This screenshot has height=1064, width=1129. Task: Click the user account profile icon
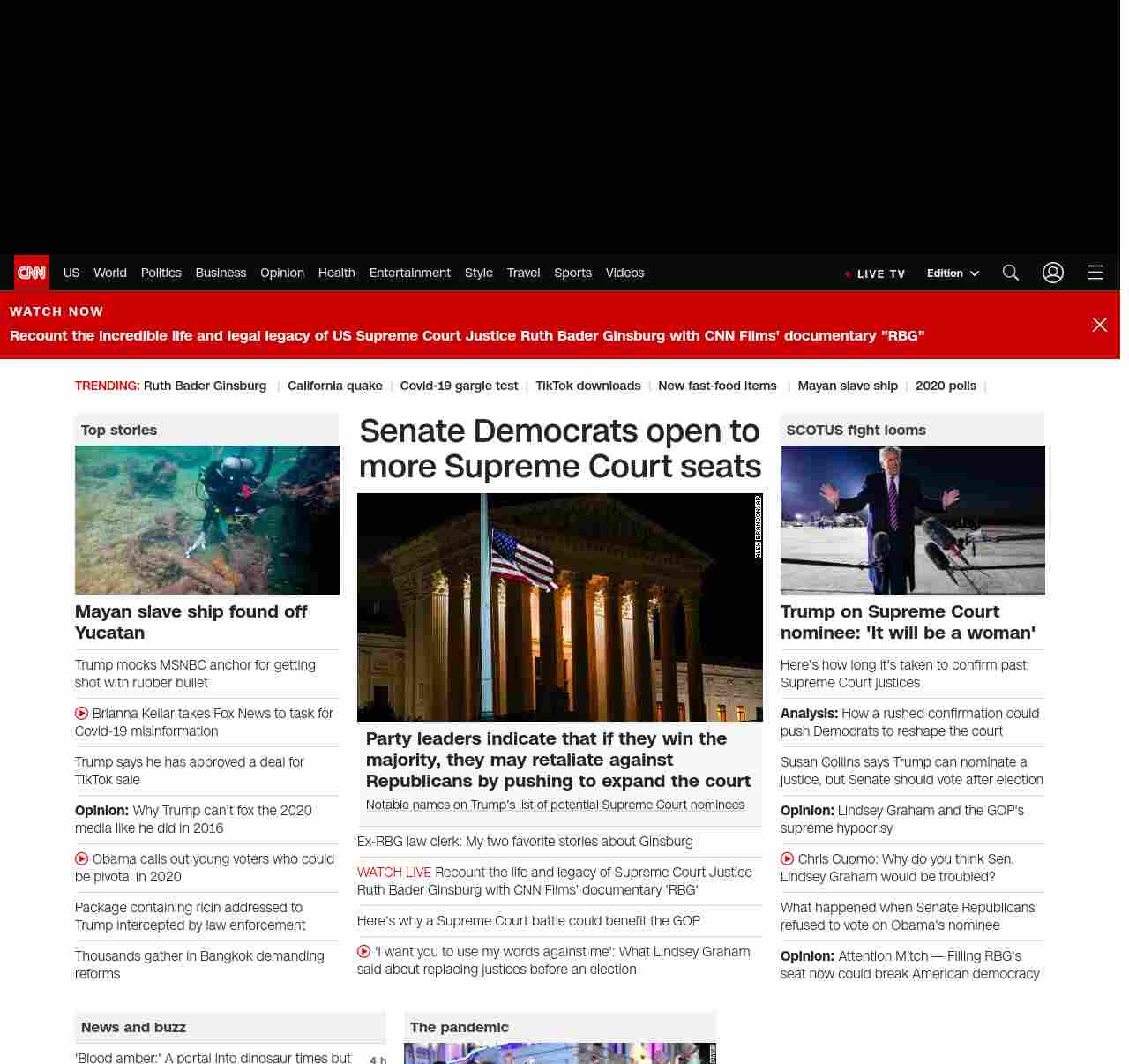coord(1053,273)
